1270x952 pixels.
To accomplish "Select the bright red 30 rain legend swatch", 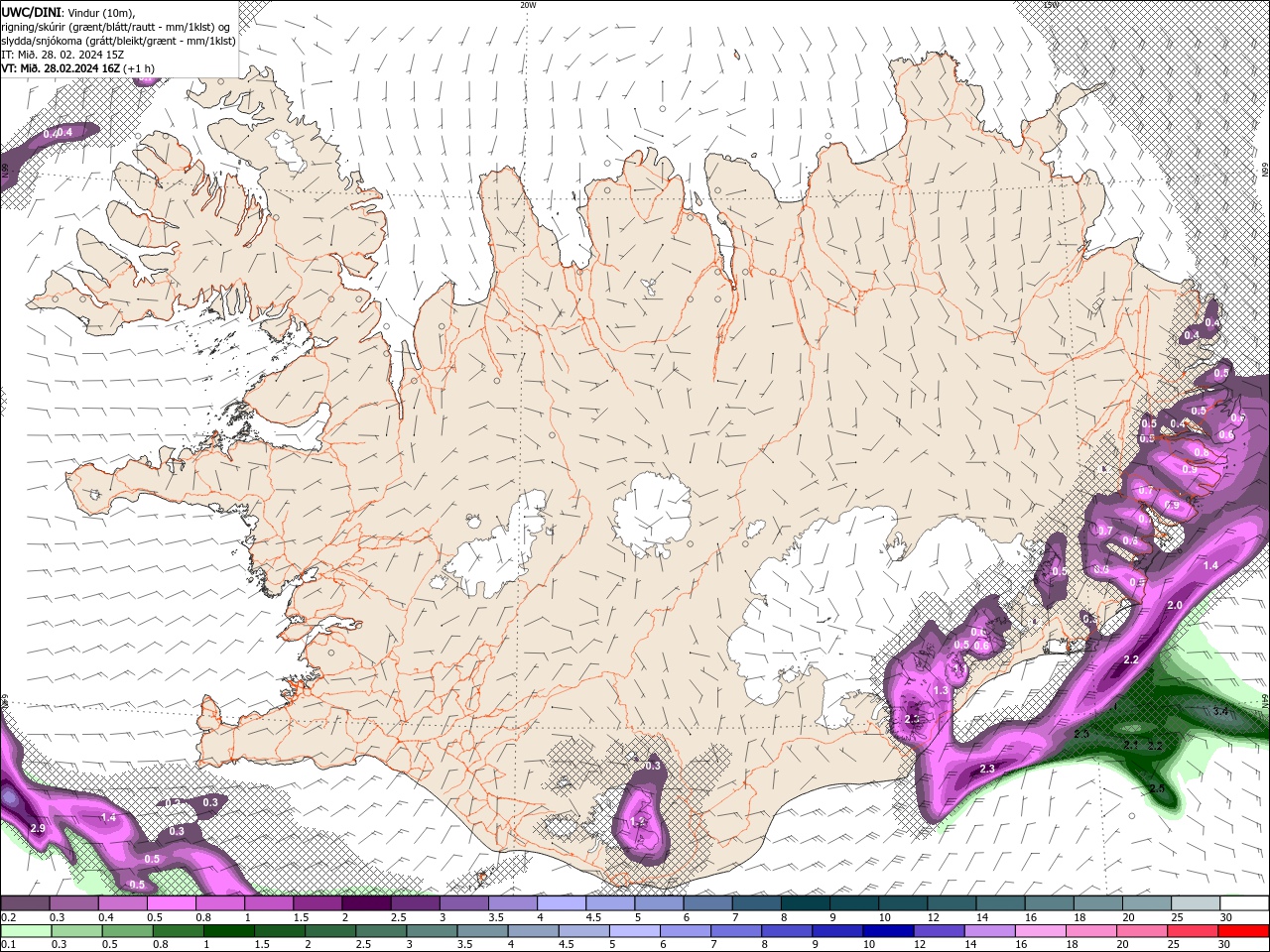I will click(x=1243, y=930).
